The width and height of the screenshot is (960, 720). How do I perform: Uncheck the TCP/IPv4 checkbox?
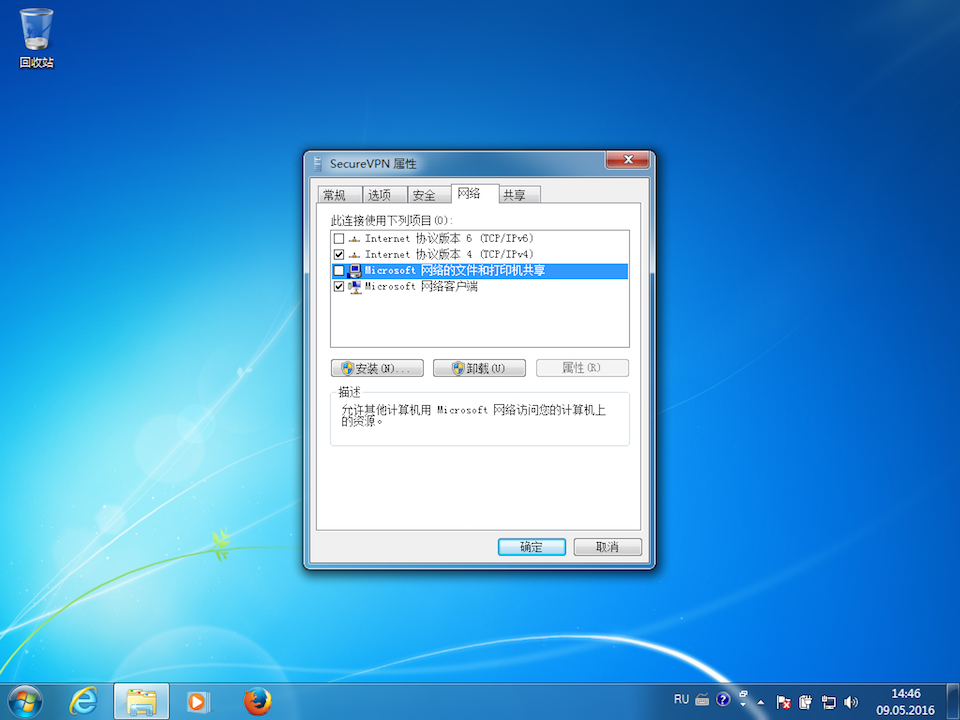point(339,255)
